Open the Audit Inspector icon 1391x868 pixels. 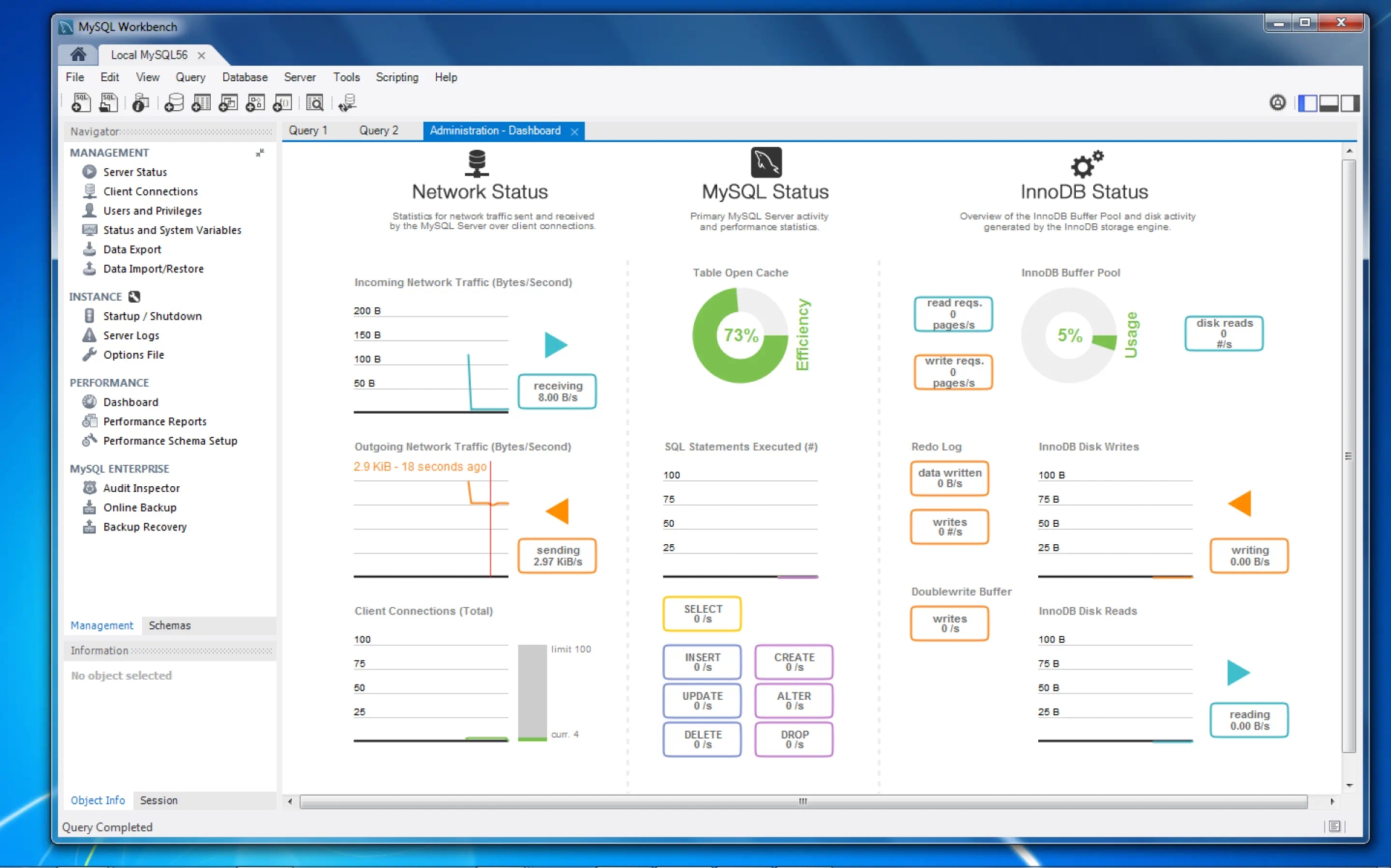click(90, 487)
